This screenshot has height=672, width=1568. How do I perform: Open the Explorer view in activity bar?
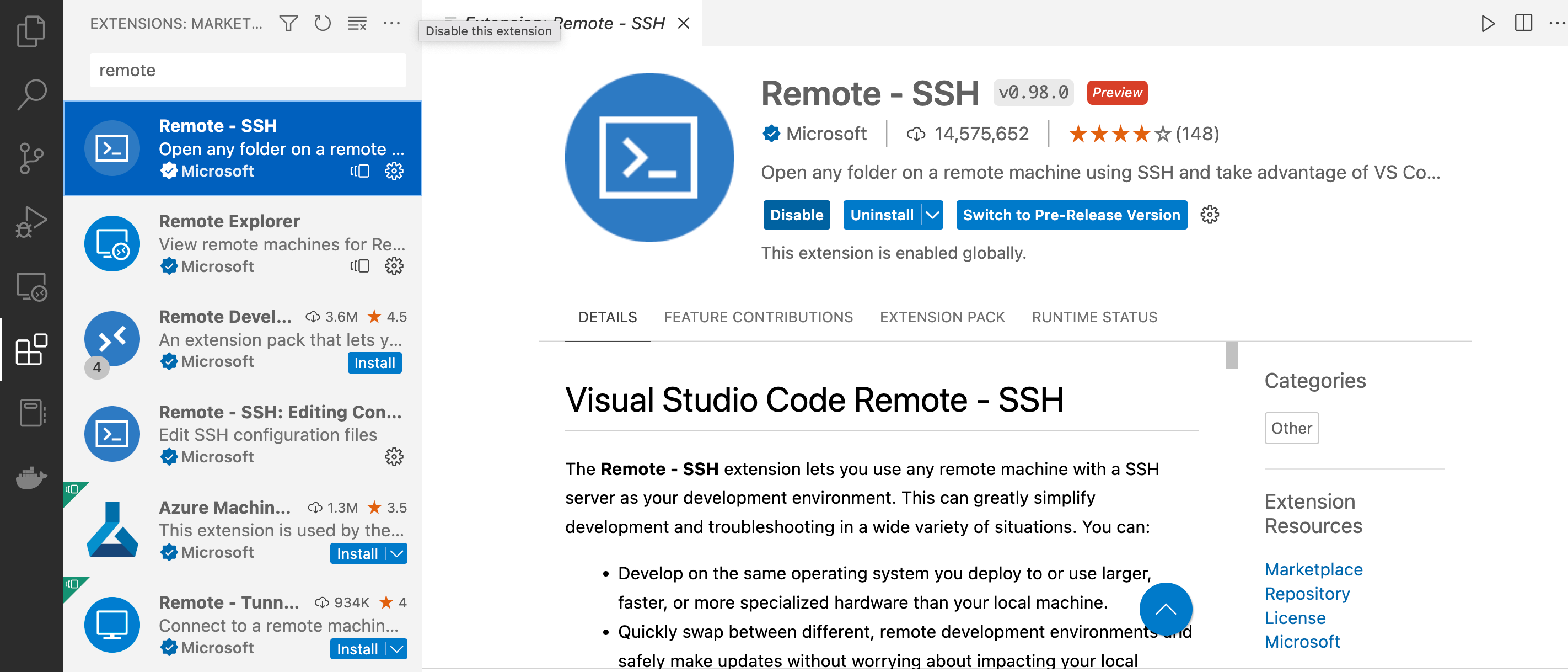coord(31,30)
